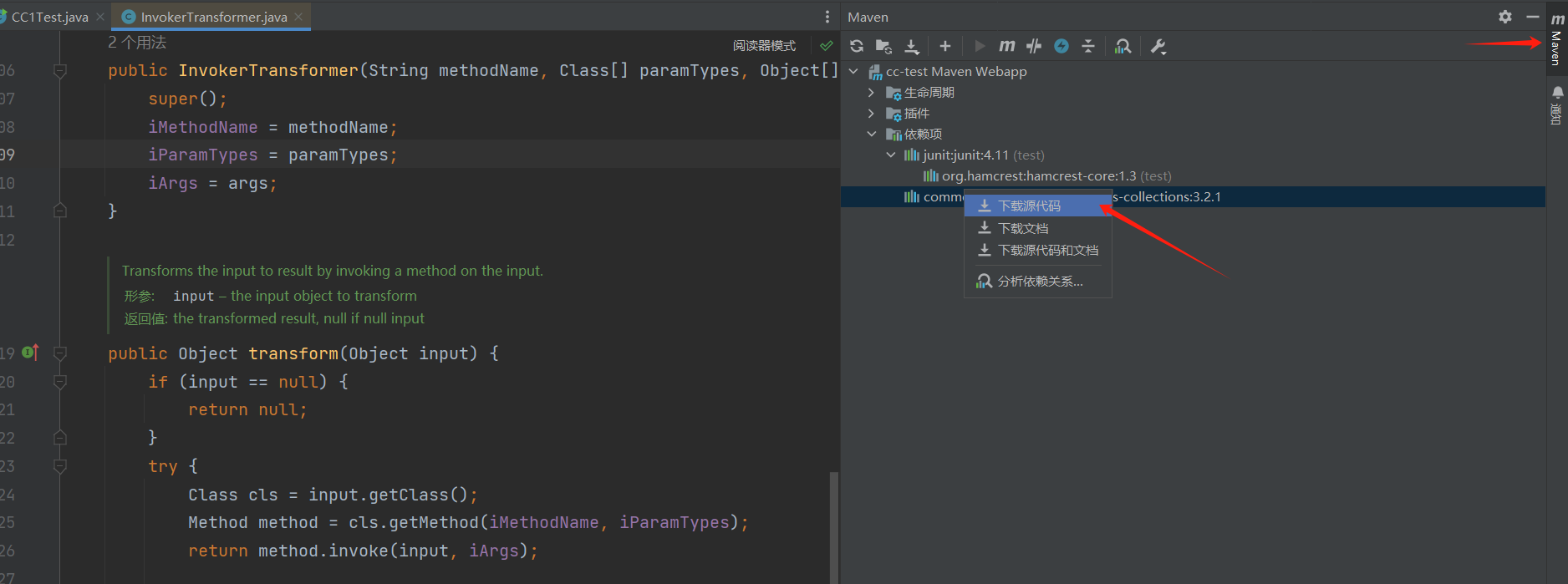Expand the 生命周期 lifecycle node
The height and width of the screenshot is (584, 1568).
871,93
